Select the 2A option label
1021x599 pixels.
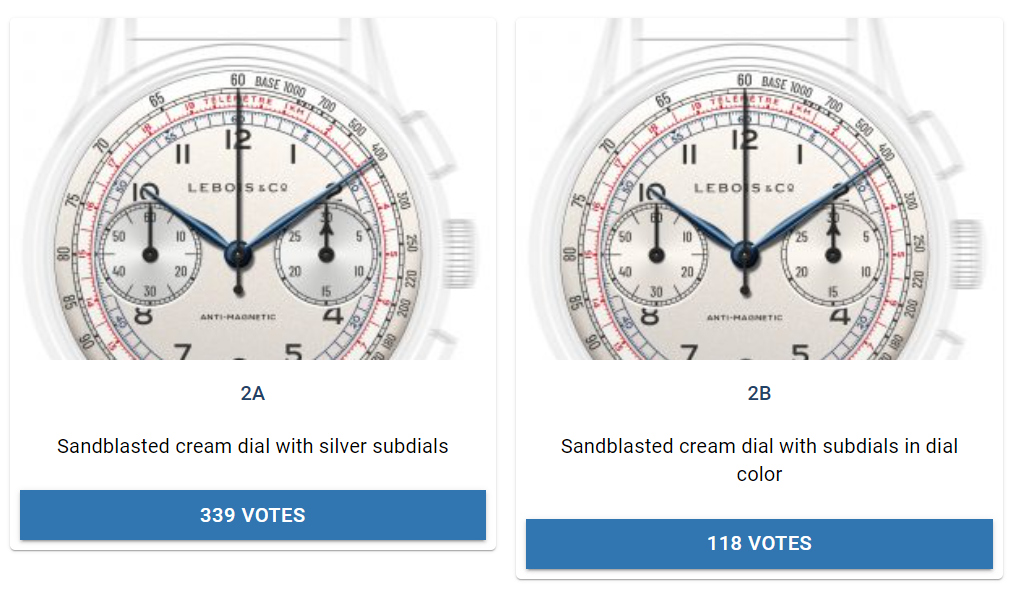[253, 393]
